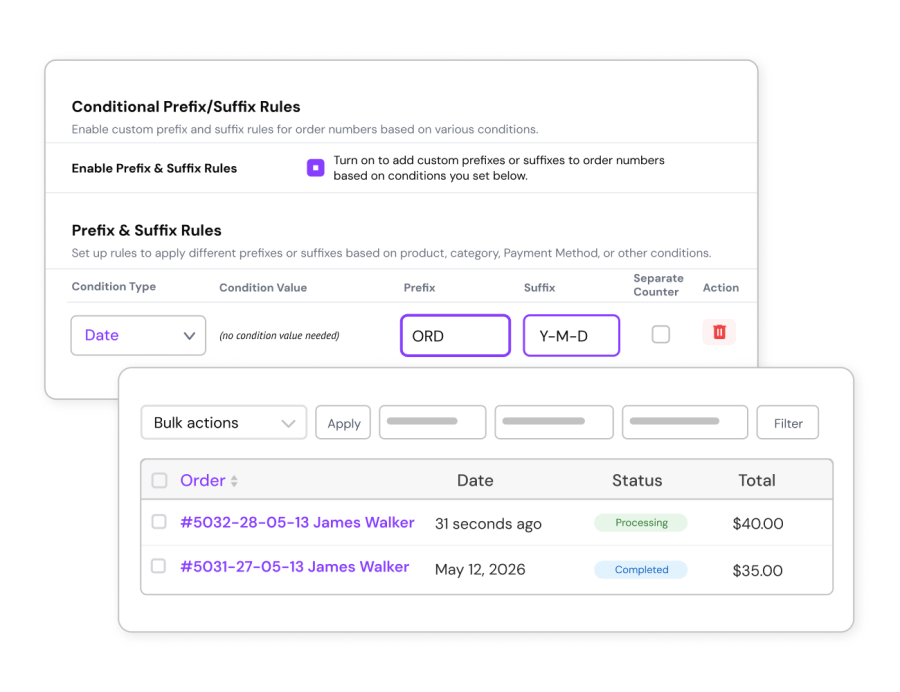Click the Filter button
This screenshot has width=900, height=692.
[x=788, y=423]
